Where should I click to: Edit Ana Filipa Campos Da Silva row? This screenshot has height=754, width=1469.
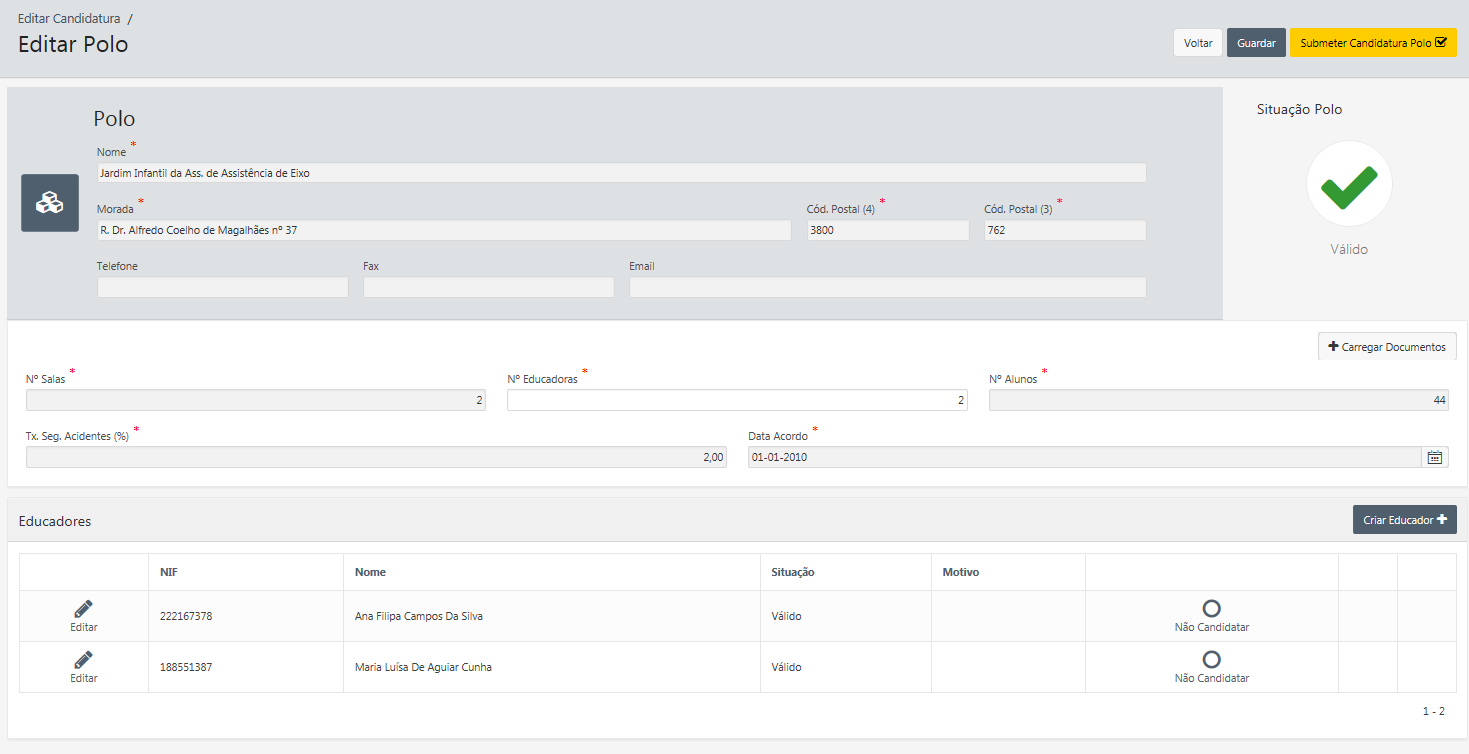tap(84, 616)
